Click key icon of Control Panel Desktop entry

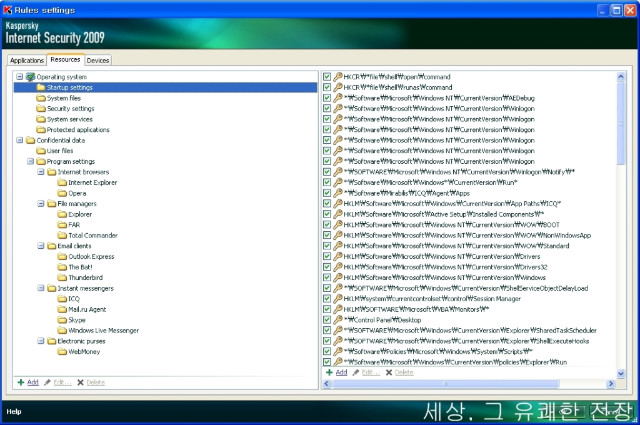[x=338, y=320]
